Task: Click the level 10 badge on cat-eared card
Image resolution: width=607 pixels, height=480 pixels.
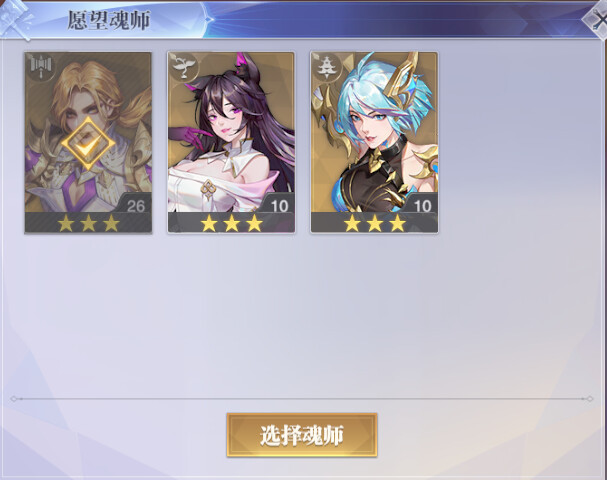Action: 279,206
